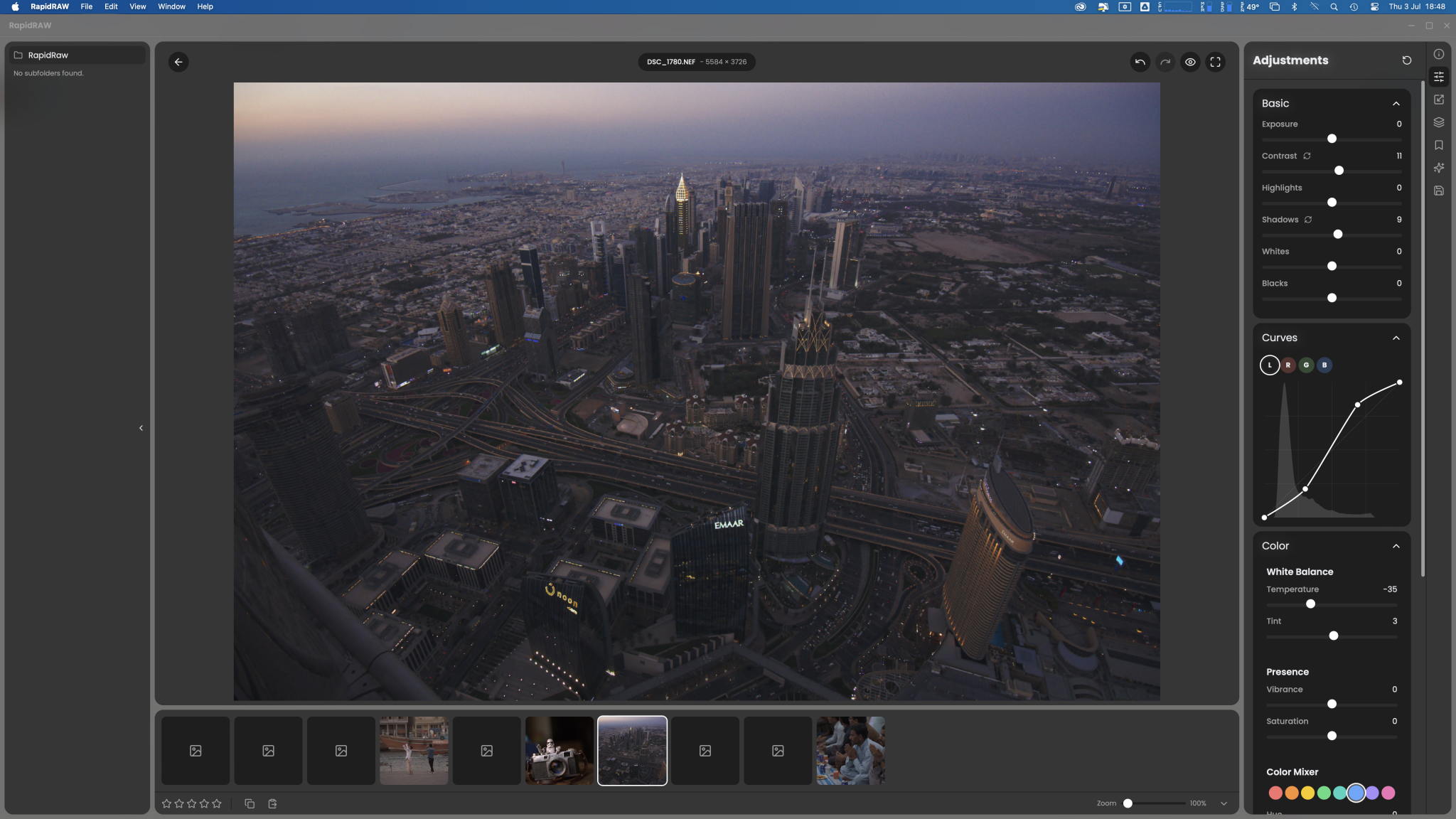The height and width of the screenshot is (819, 1456).
Task: Reset the Shadows slider value
Action: click(1308, 220)
